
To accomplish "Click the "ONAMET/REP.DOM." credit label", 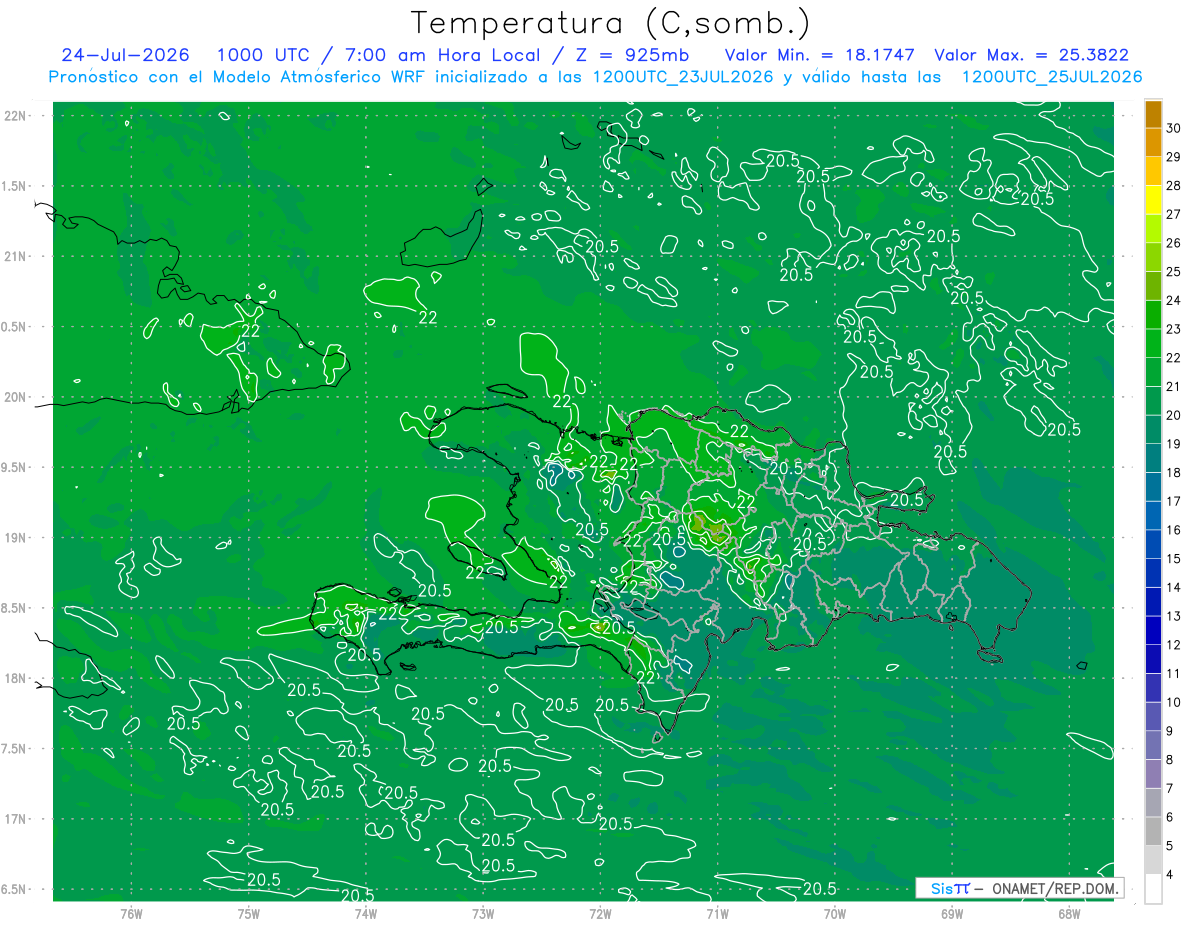I will (1056, 888).
